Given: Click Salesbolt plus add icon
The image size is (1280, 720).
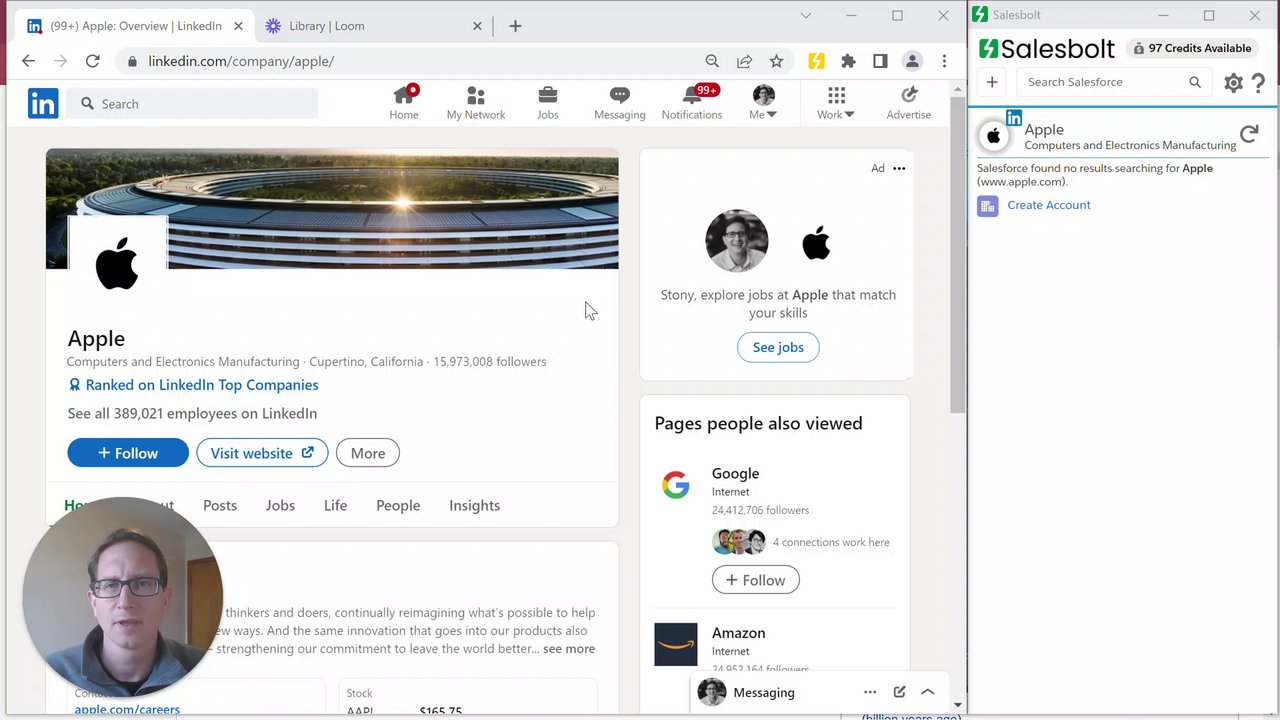Looking at the screenshot, I should click(992, 82).
